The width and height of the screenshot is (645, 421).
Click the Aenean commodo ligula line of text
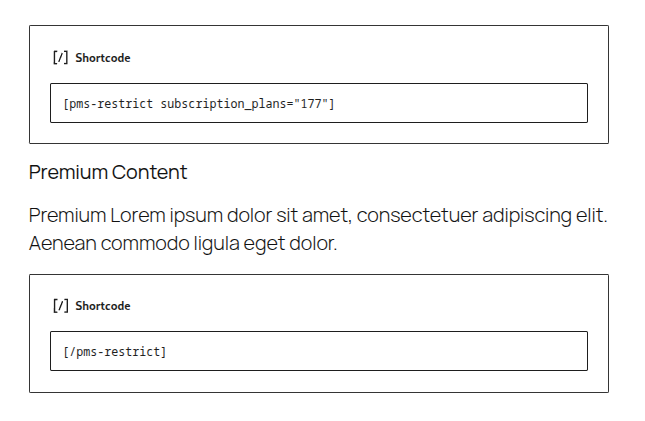pyautogui.click(x=183, y=244)
